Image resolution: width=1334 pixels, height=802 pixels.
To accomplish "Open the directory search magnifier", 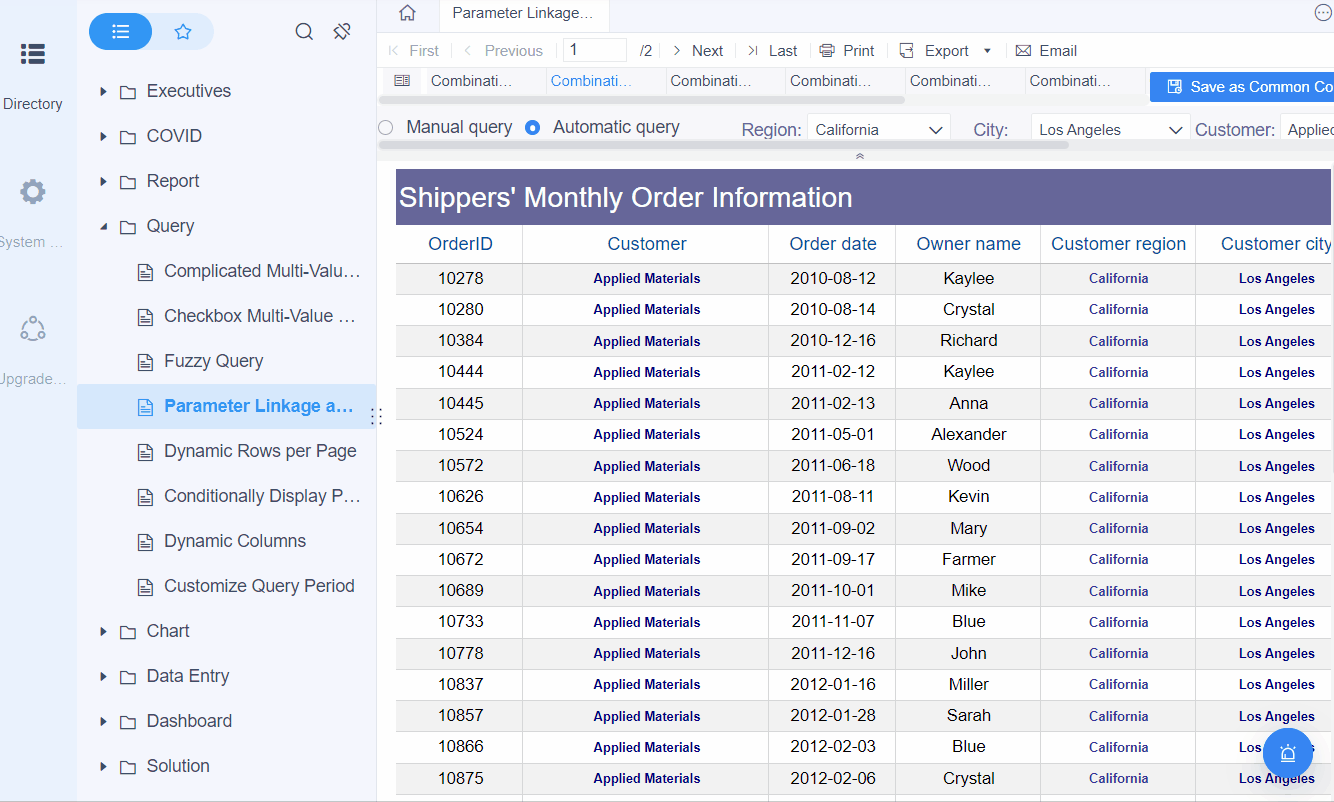I will coord(304,32).
